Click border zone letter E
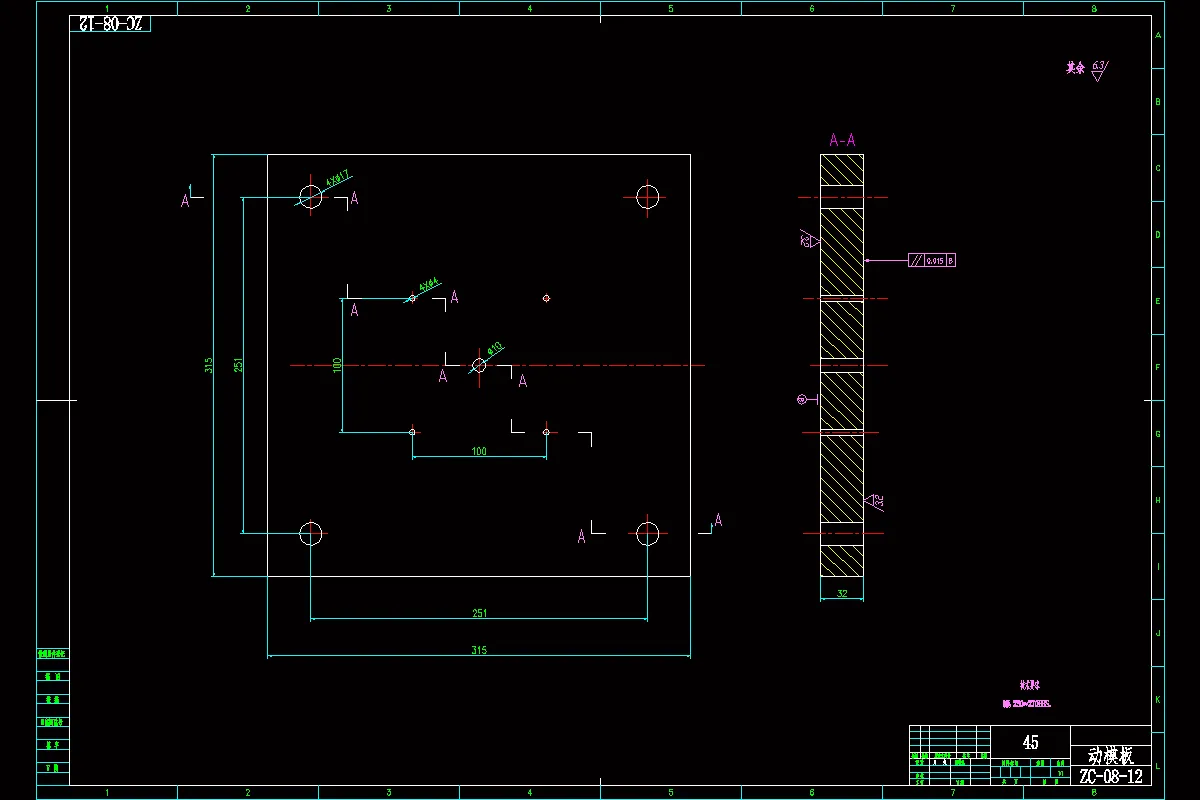Screen dimensions: 1200x800 [x=1158, y=301]
